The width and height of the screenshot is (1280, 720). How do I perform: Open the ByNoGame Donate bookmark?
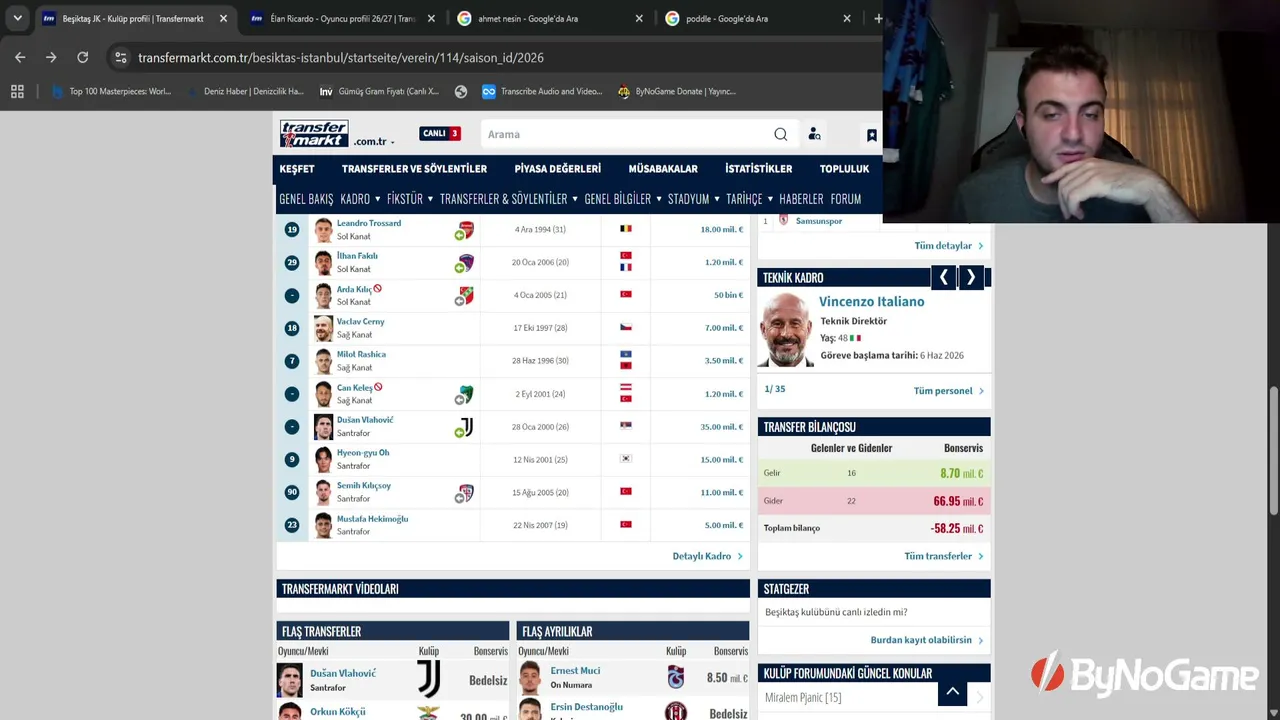[677, 91]
